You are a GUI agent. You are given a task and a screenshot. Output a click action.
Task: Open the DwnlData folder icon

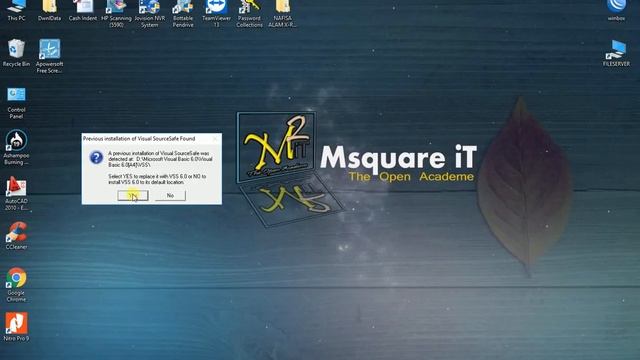coord(49,10)
